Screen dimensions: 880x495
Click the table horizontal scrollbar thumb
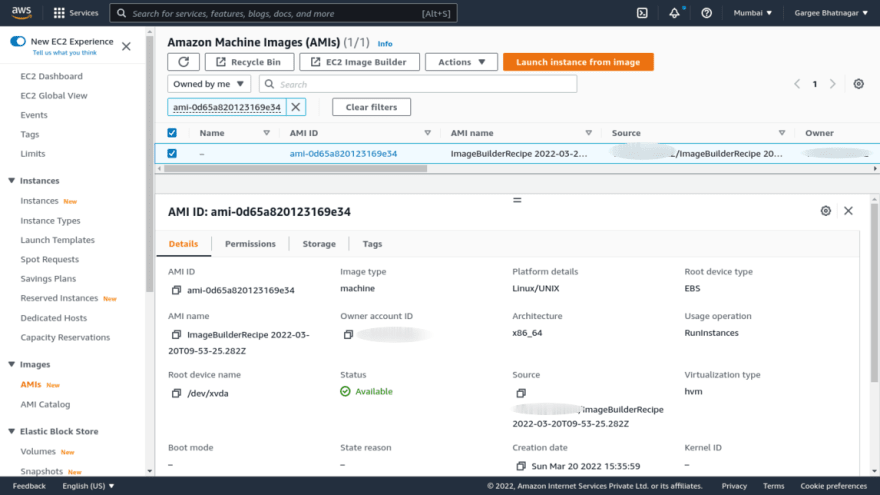pyautogui.click(x=295, y=168)
